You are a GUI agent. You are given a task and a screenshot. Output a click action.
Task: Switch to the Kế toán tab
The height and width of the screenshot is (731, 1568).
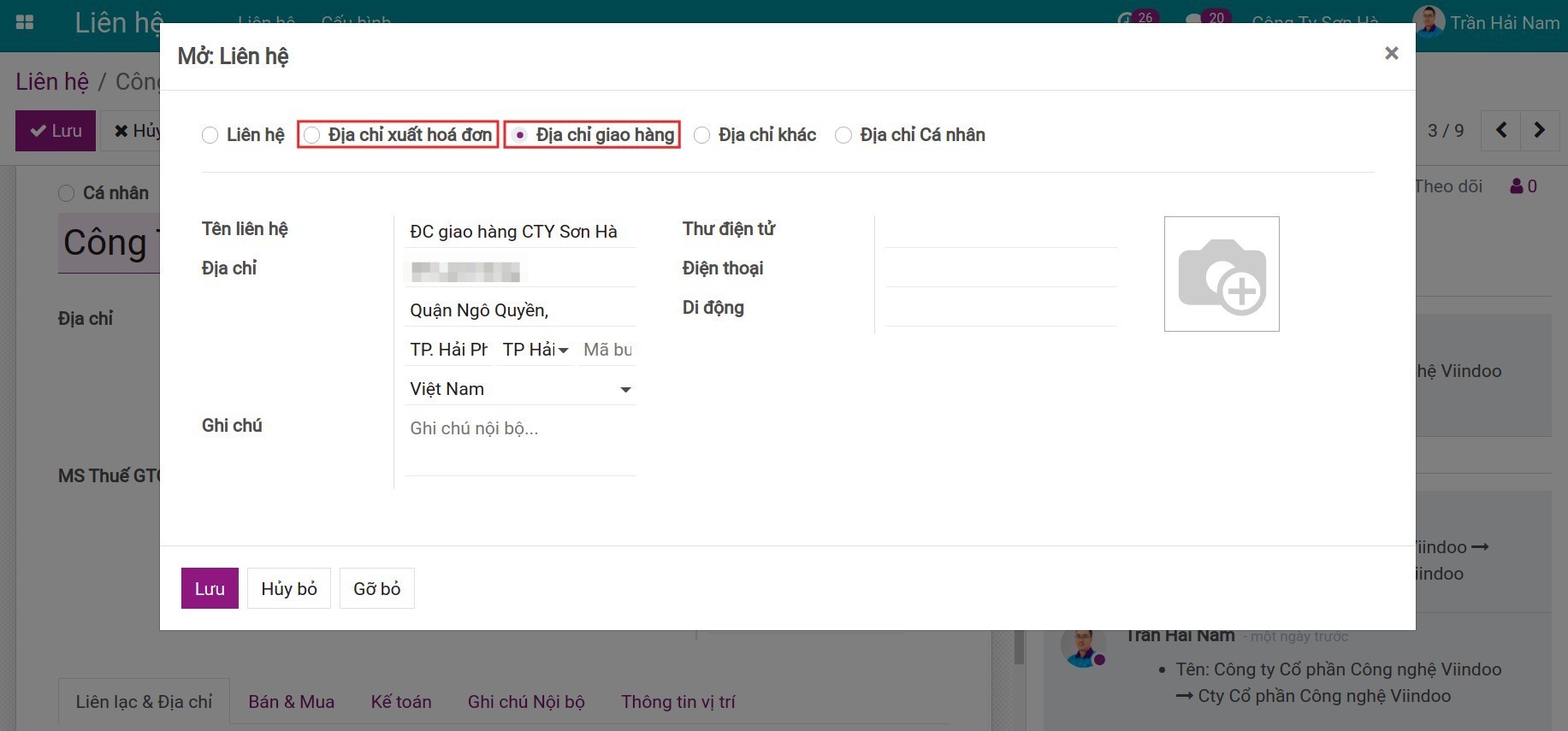pyautogui.click(x=401, y=702)
